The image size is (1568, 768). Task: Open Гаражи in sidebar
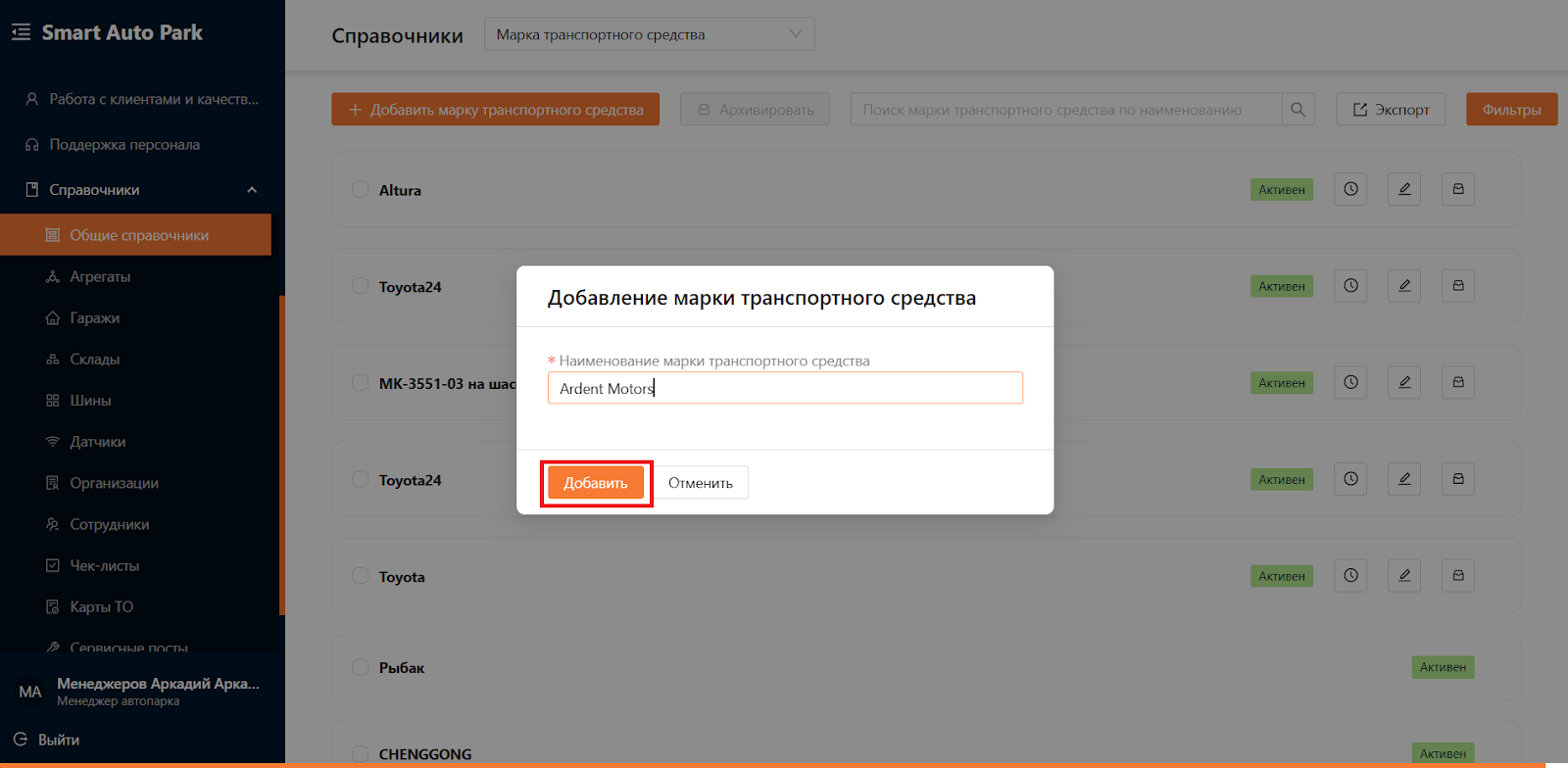coord(95,317)
